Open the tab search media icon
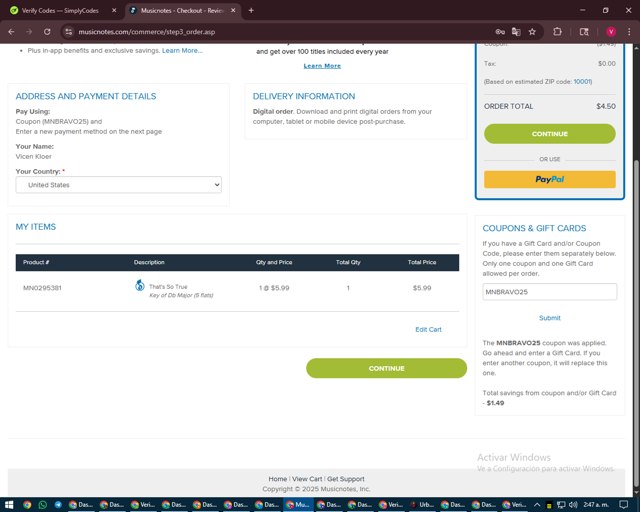The width and height of the screenshot is (640, 512). click(x=584, y=32)
